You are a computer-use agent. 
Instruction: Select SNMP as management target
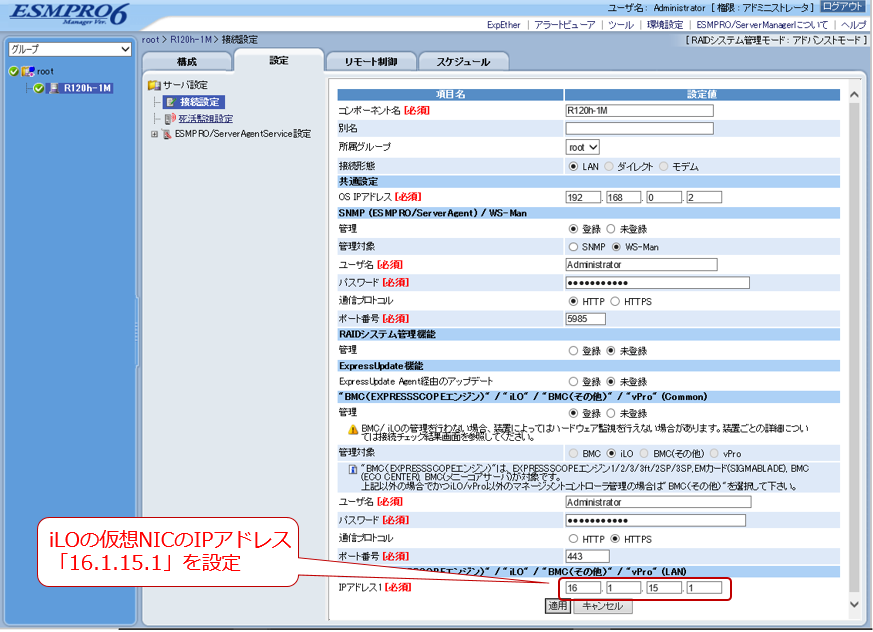point(573,247)
